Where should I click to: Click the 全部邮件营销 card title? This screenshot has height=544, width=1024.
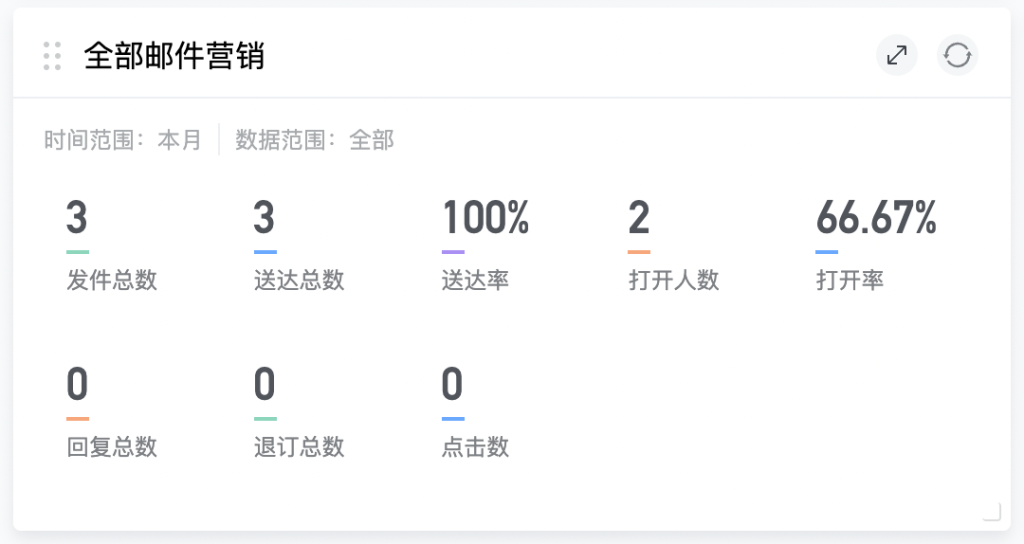click(174, 56)
